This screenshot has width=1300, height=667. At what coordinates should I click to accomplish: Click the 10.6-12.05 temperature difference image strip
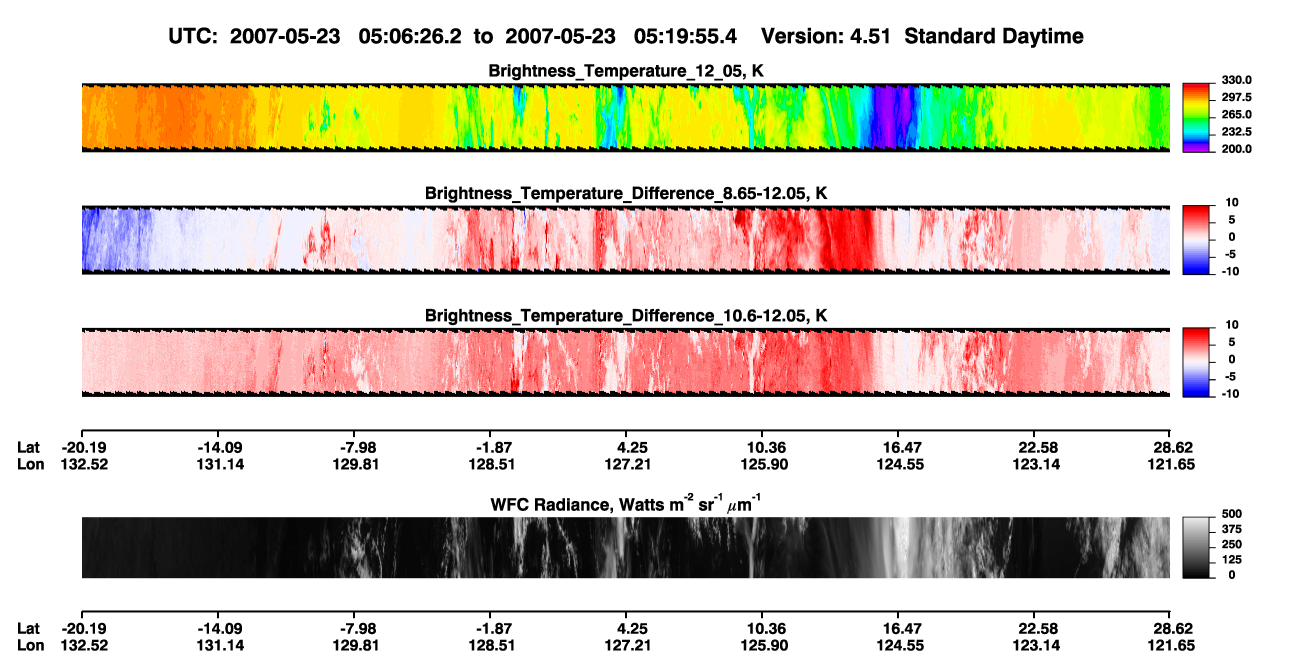626,362
